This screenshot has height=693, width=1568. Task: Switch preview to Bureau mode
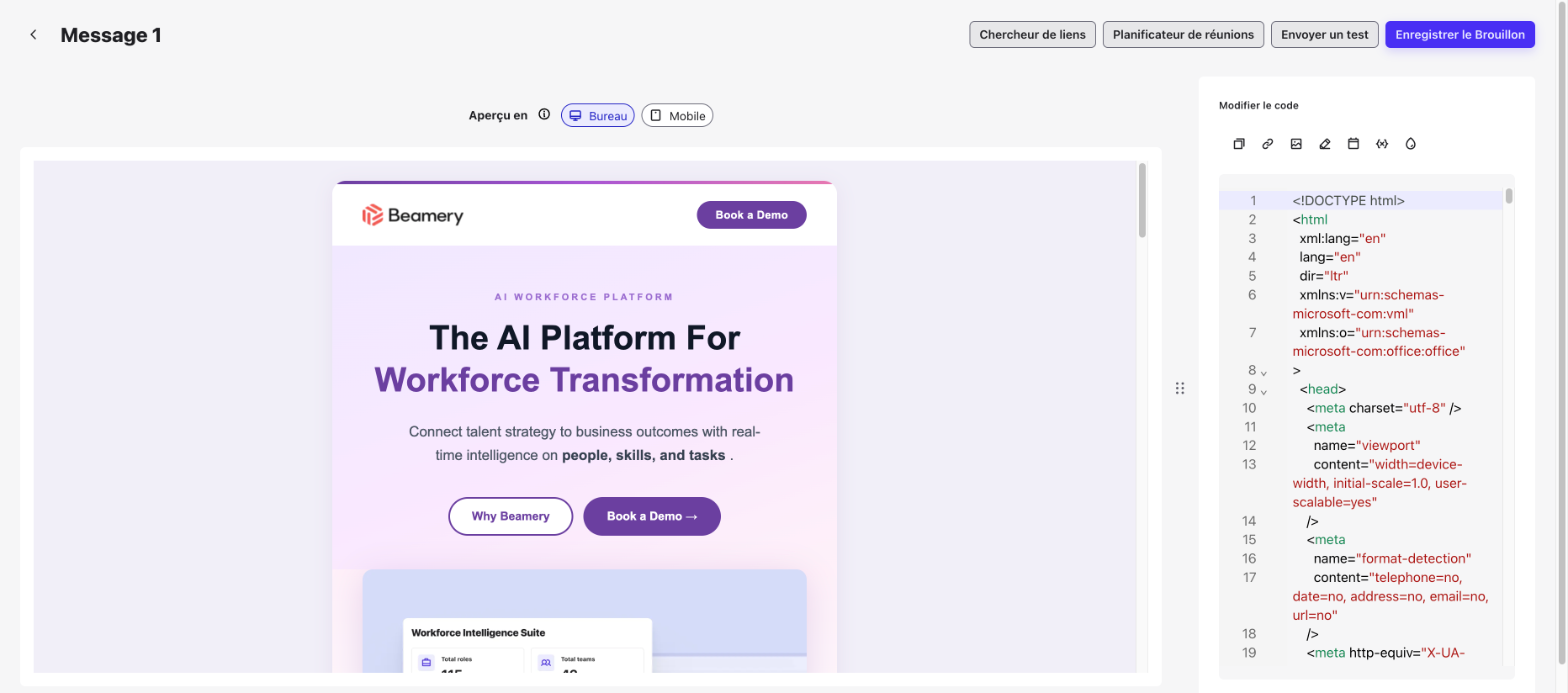point(597,116)
